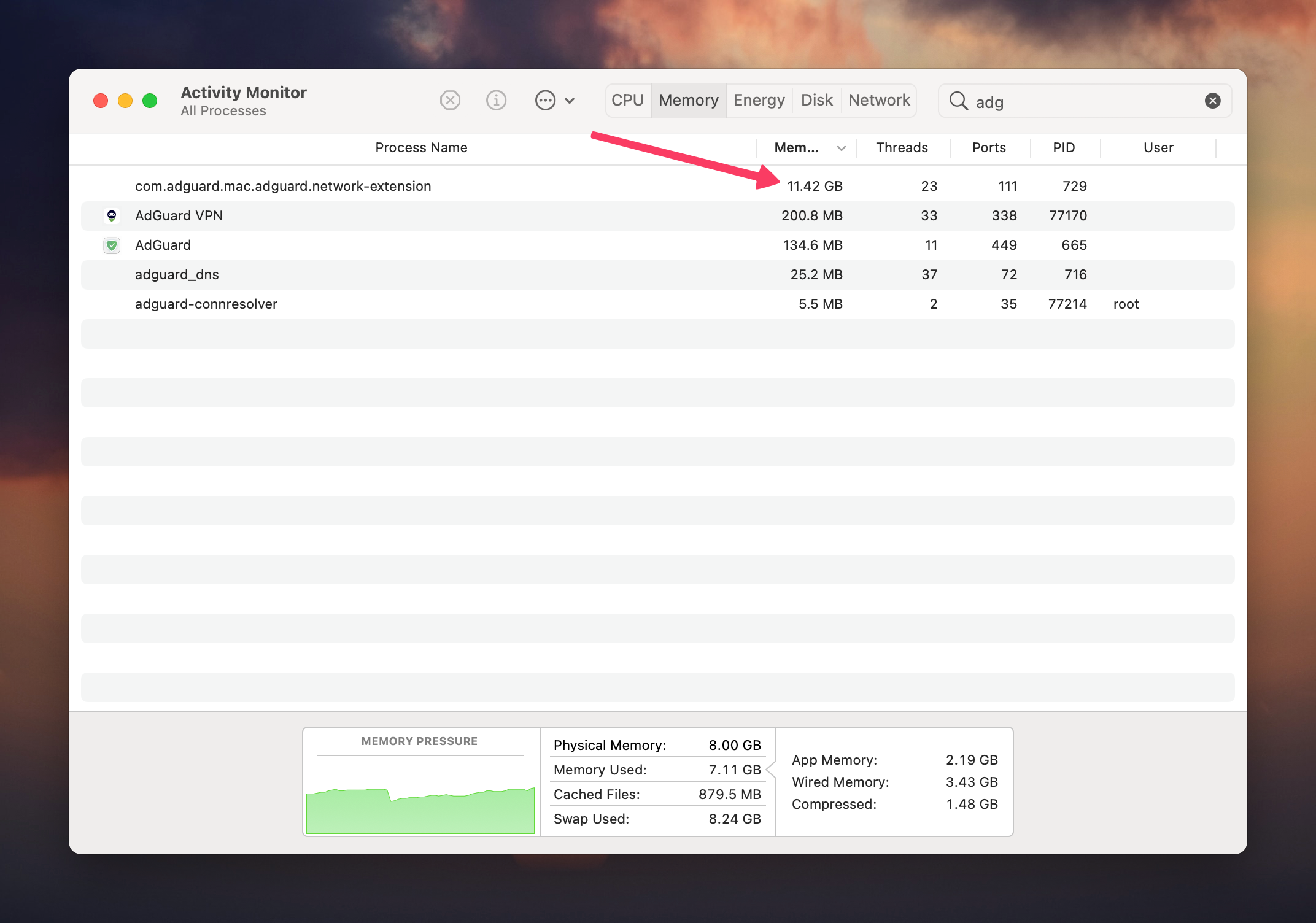Open the Energy tab

tap(758, 100)
